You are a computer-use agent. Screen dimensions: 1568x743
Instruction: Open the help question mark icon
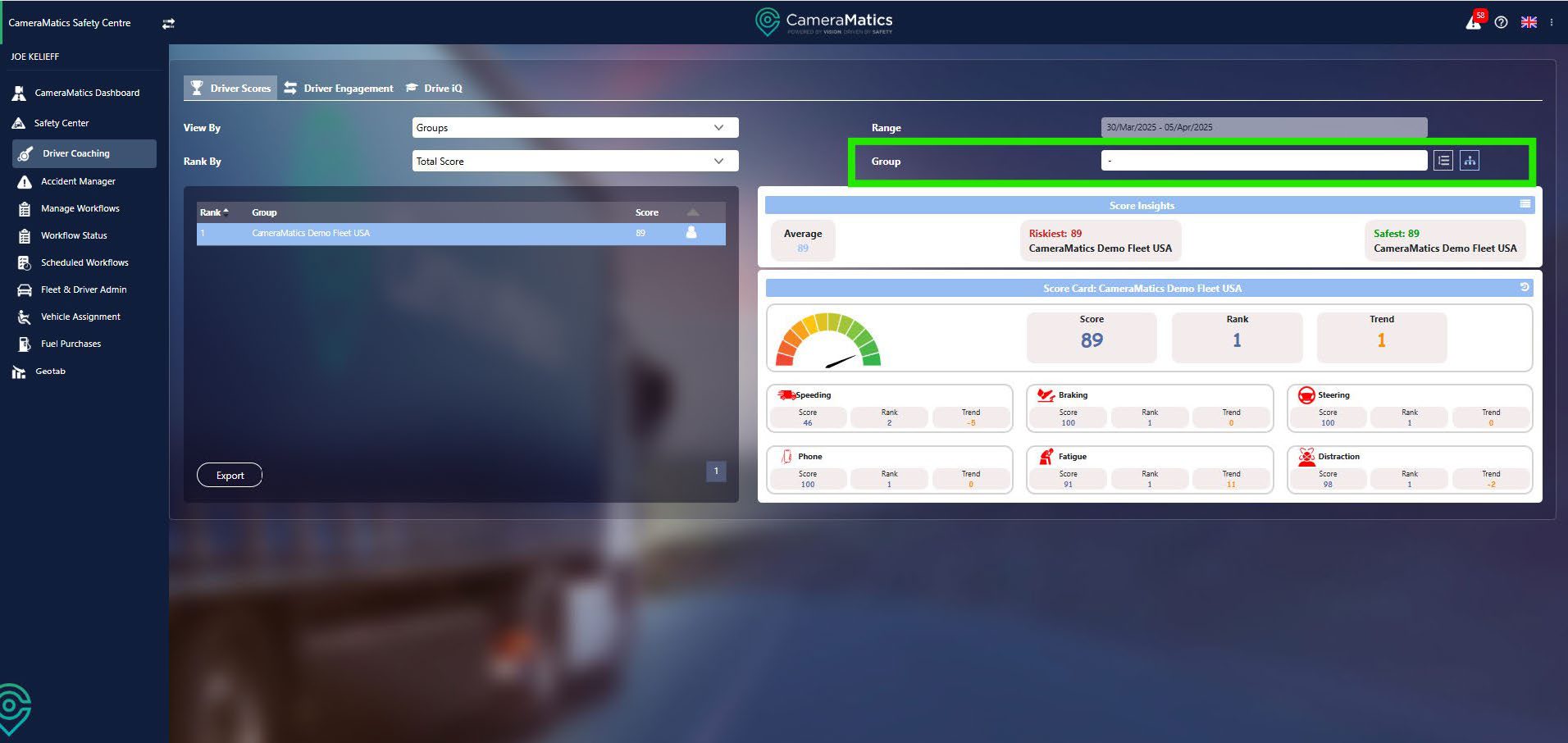pos(1501,22)
